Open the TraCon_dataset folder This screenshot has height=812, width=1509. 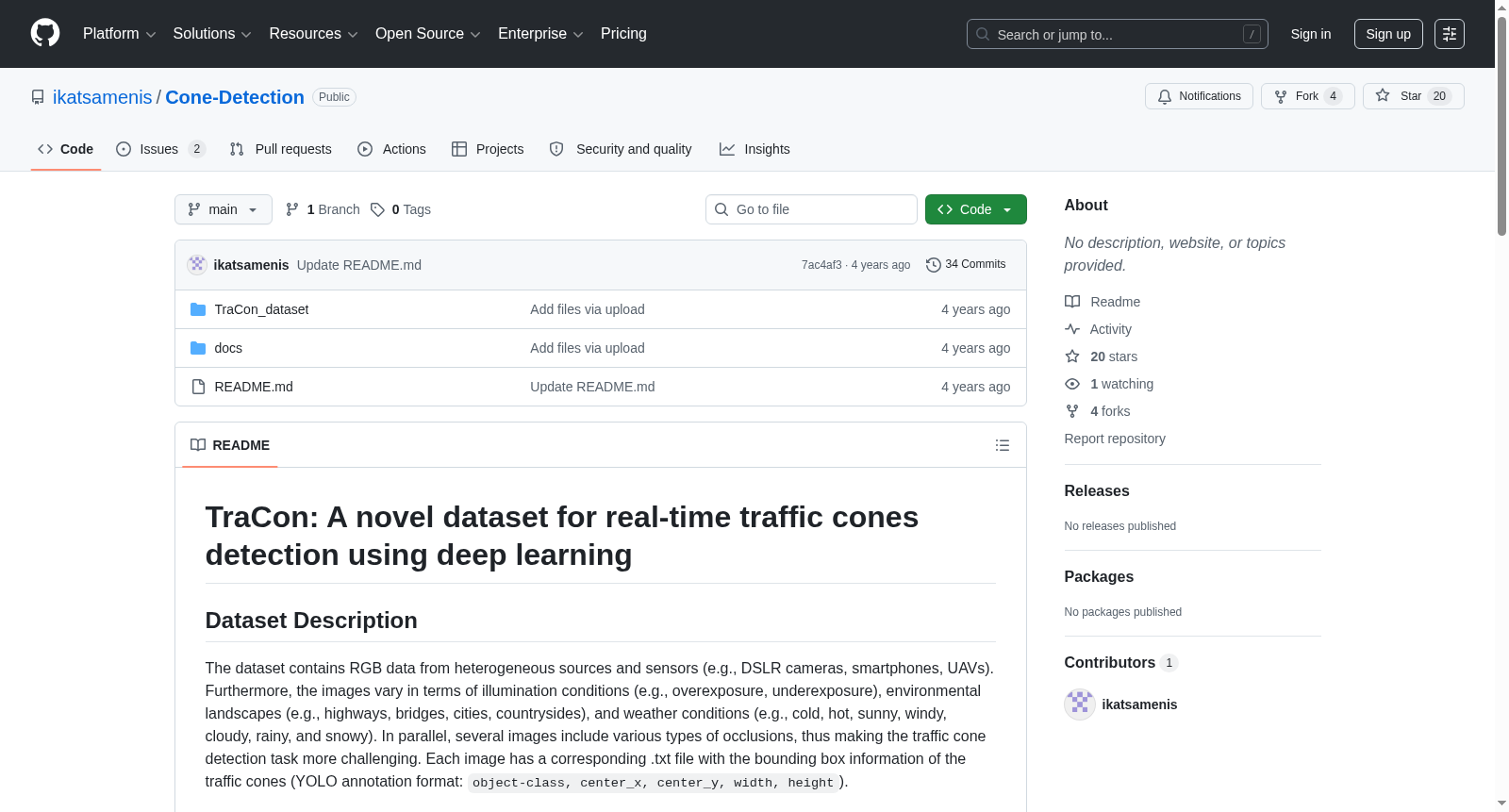(x=261, y=309)
